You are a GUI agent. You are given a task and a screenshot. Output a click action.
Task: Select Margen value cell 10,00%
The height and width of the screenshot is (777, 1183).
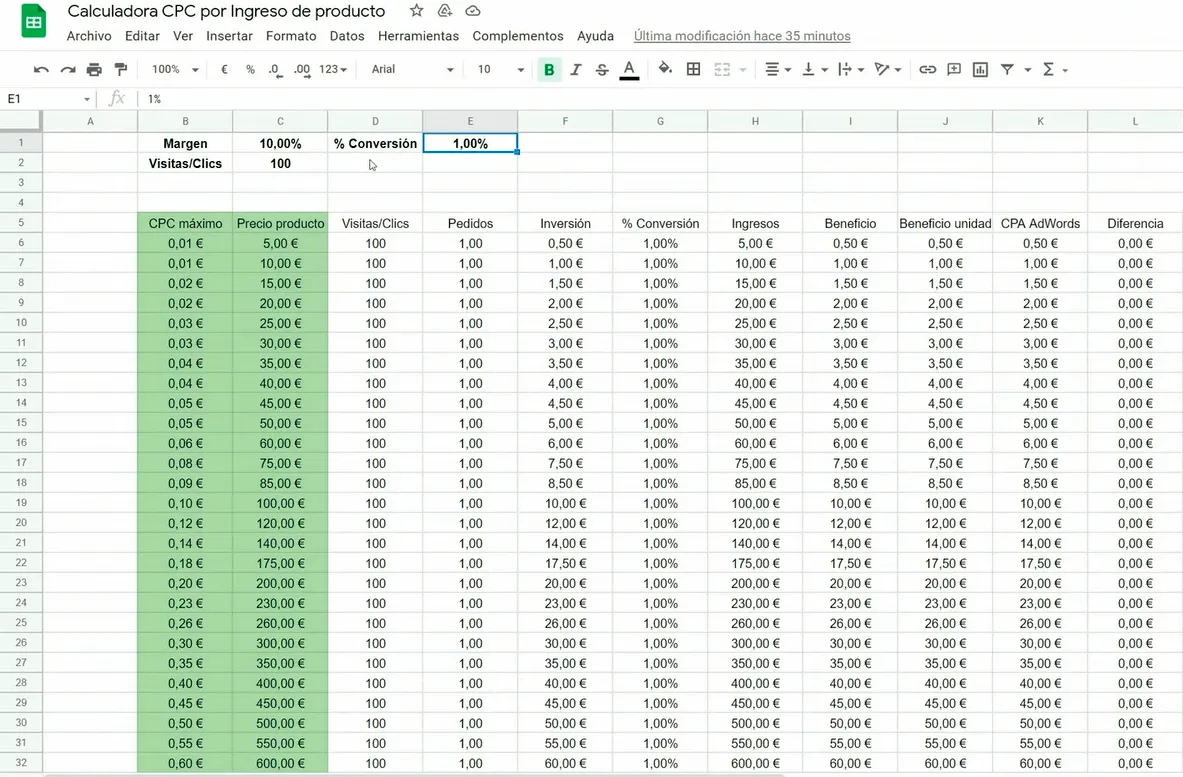(280, 143)
